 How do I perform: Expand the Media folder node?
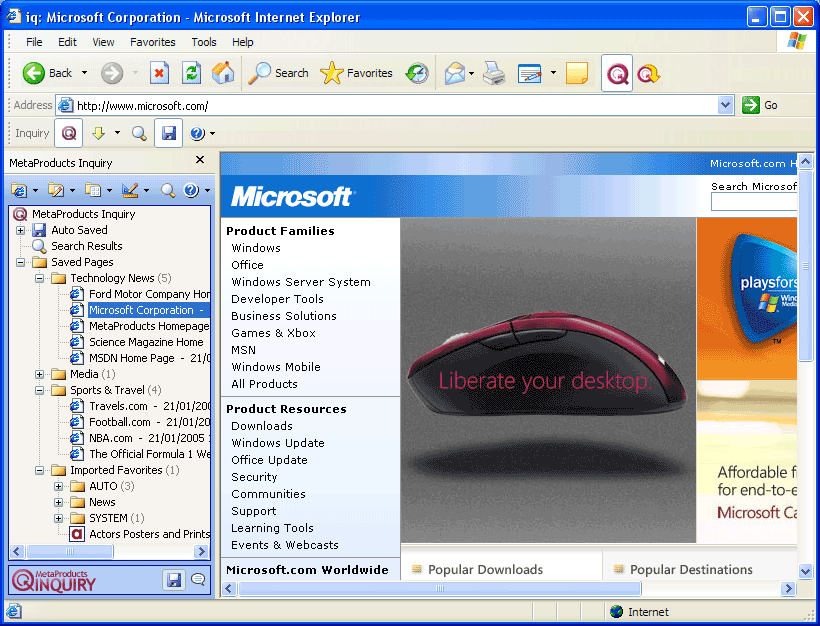40,374
